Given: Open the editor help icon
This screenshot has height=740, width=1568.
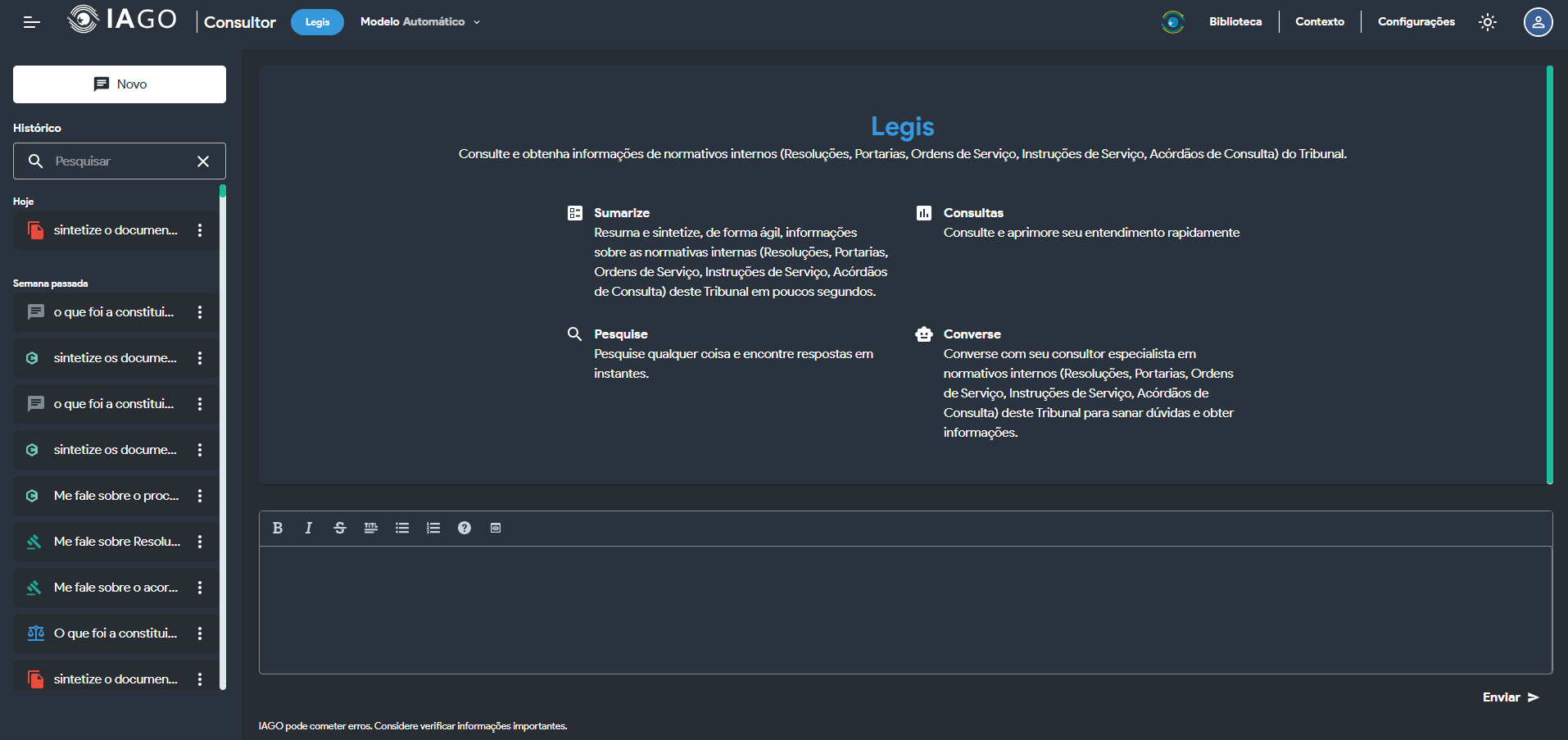Looking at the screenshot, I should [x=465, y=529].
